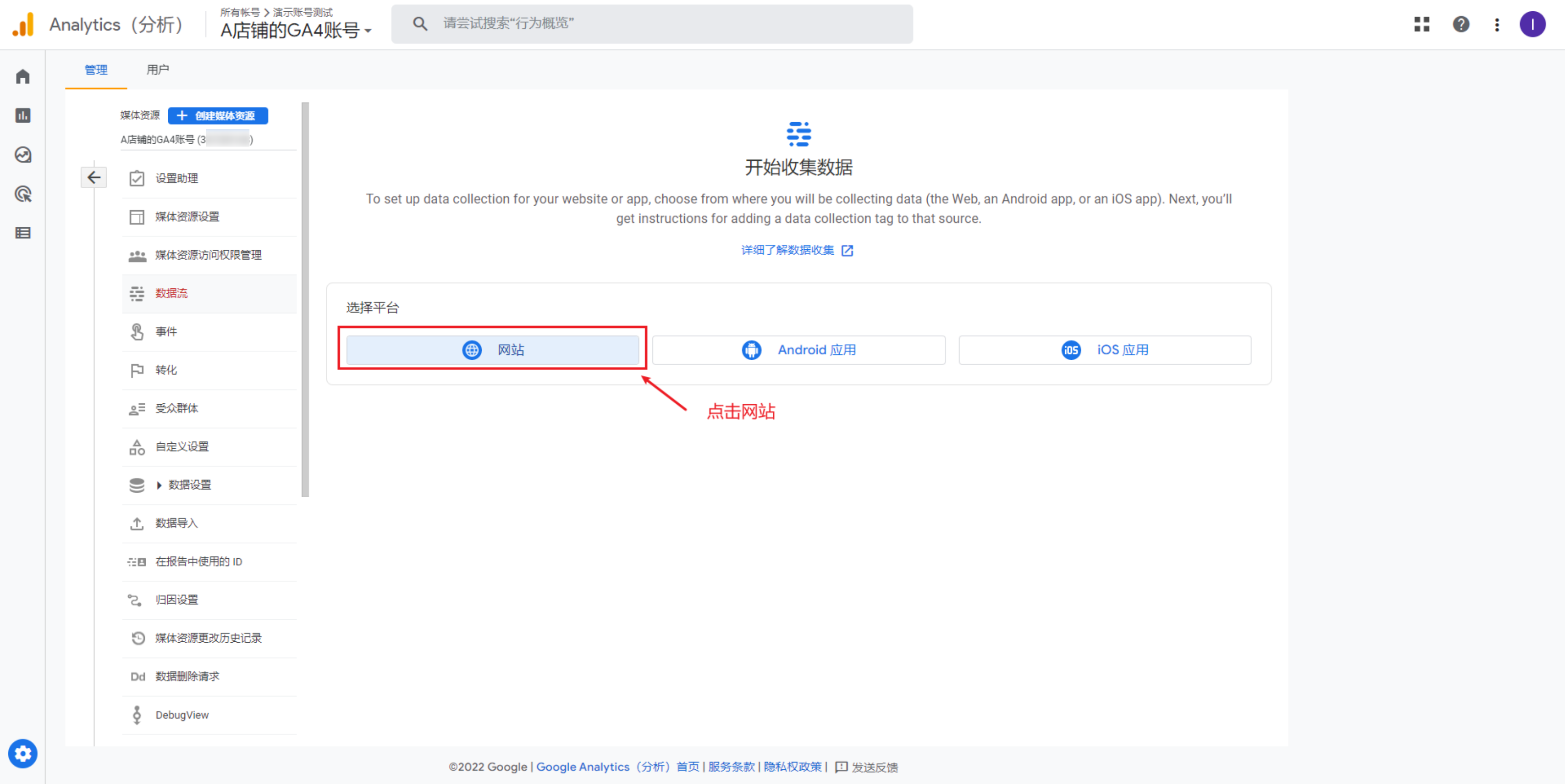The width and height of the screenshot is (1565, 784).
Task: Open the Home icon in left sidebar
Action: tap(22, 77)
